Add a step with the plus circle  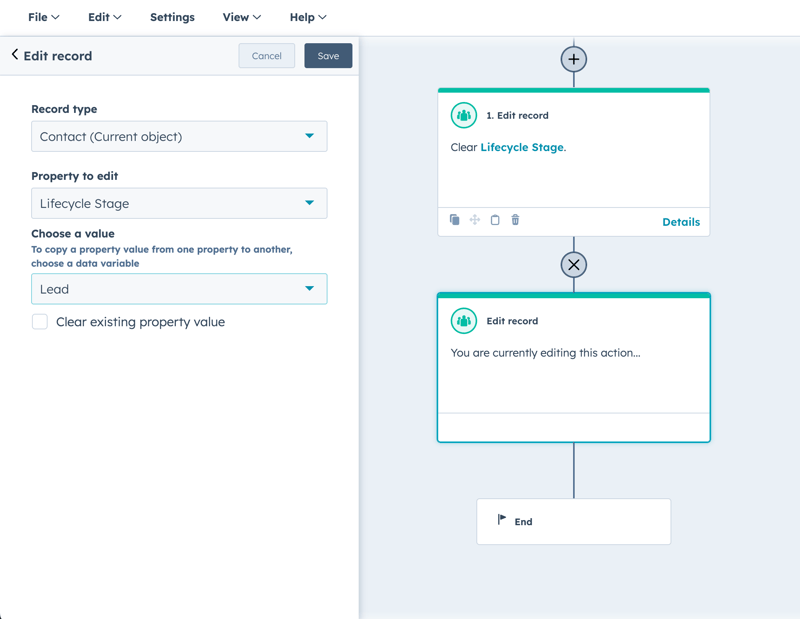[x=573, y=59]
